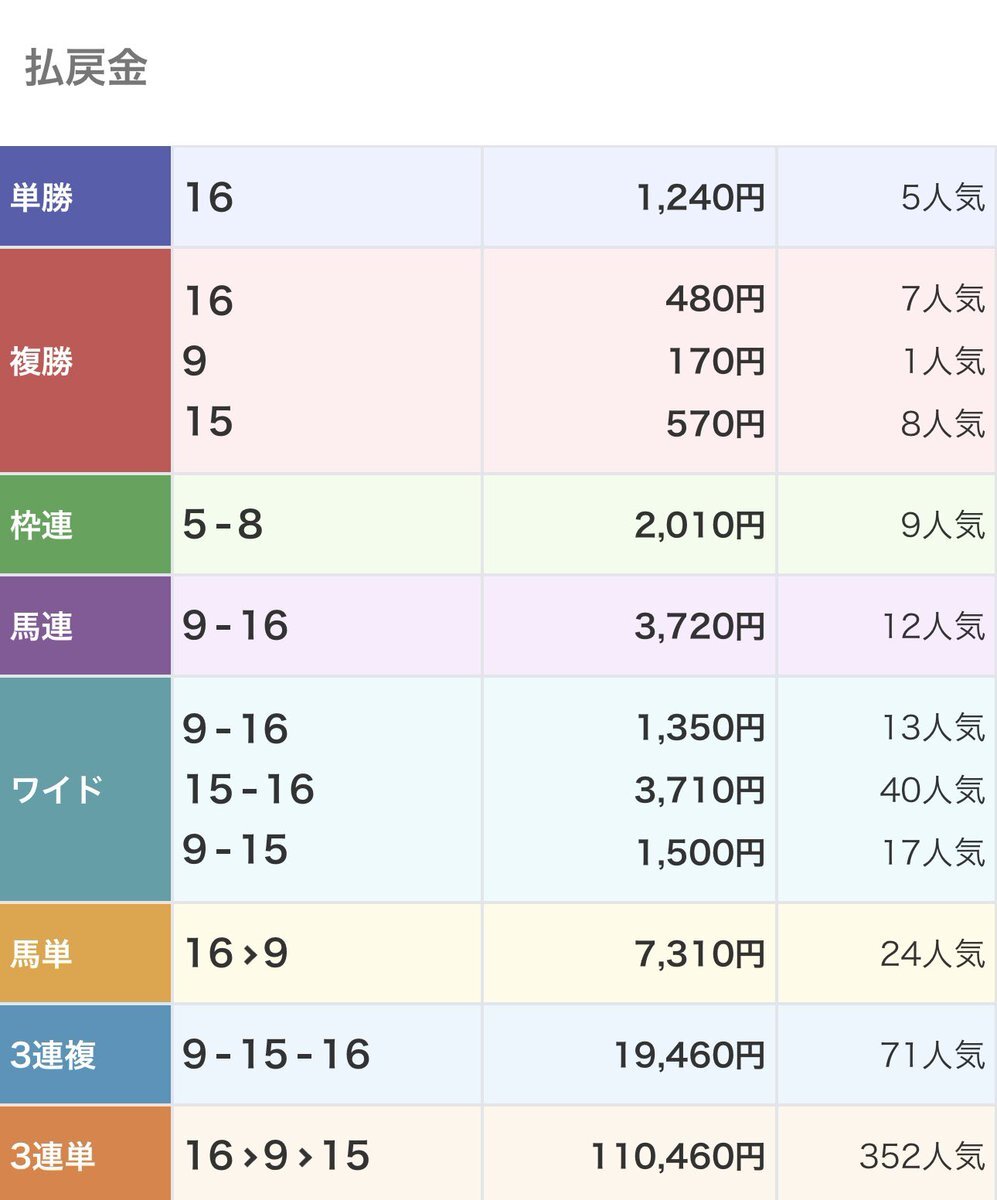
Task: Click the 9-15-16 trio combination
Action: tap(276, 1055)
